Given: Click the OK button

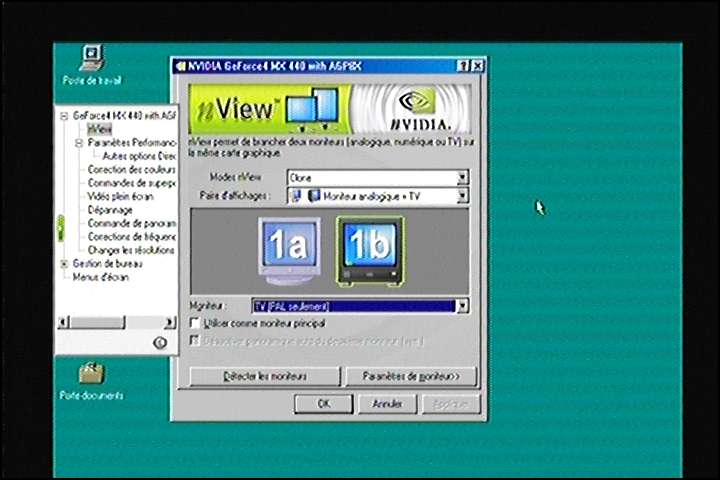Looking at the screenshot, I should 324,404.
